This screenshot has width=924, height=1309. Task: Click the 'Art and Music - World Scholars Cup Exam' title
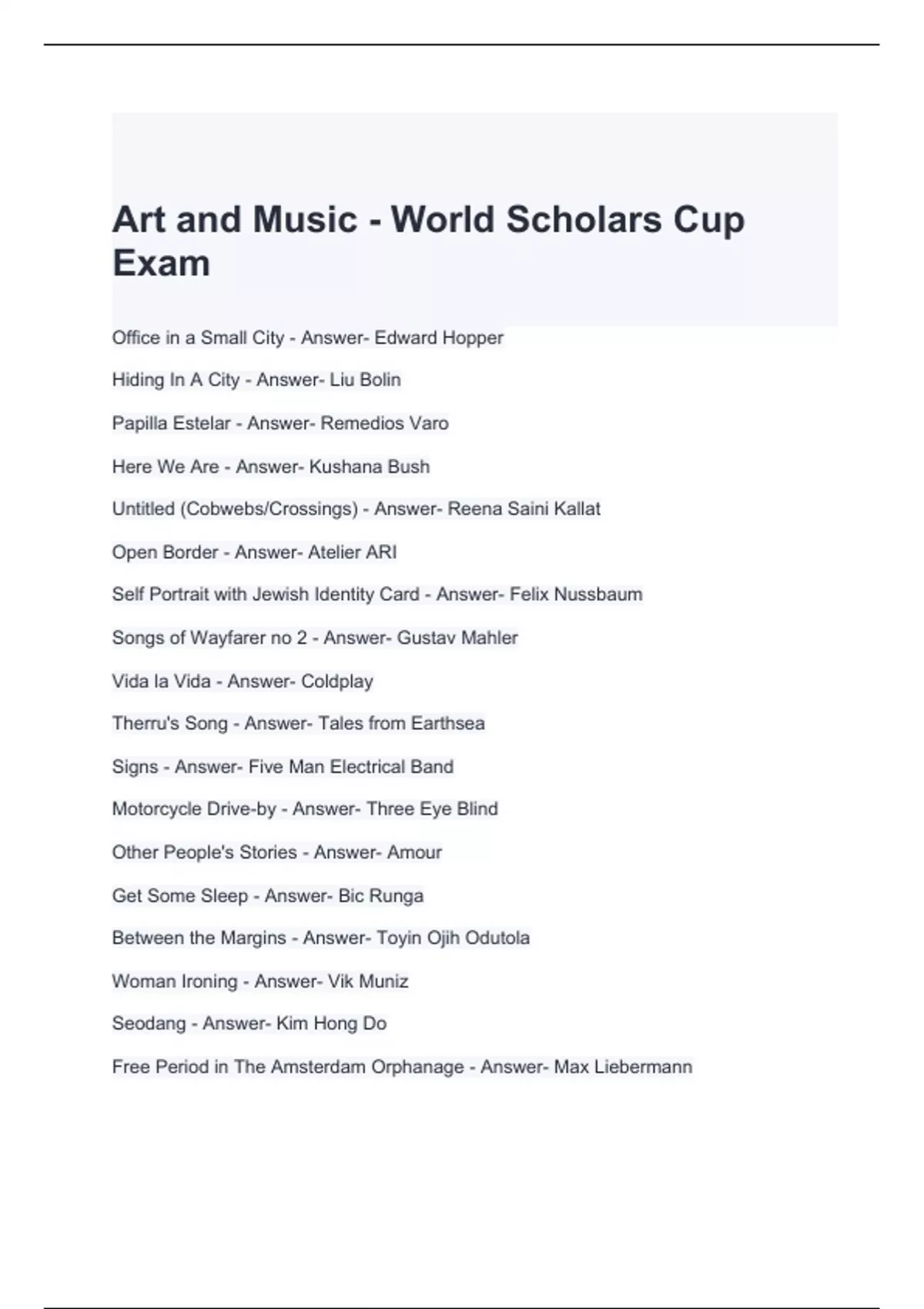(x=428, y=240)
